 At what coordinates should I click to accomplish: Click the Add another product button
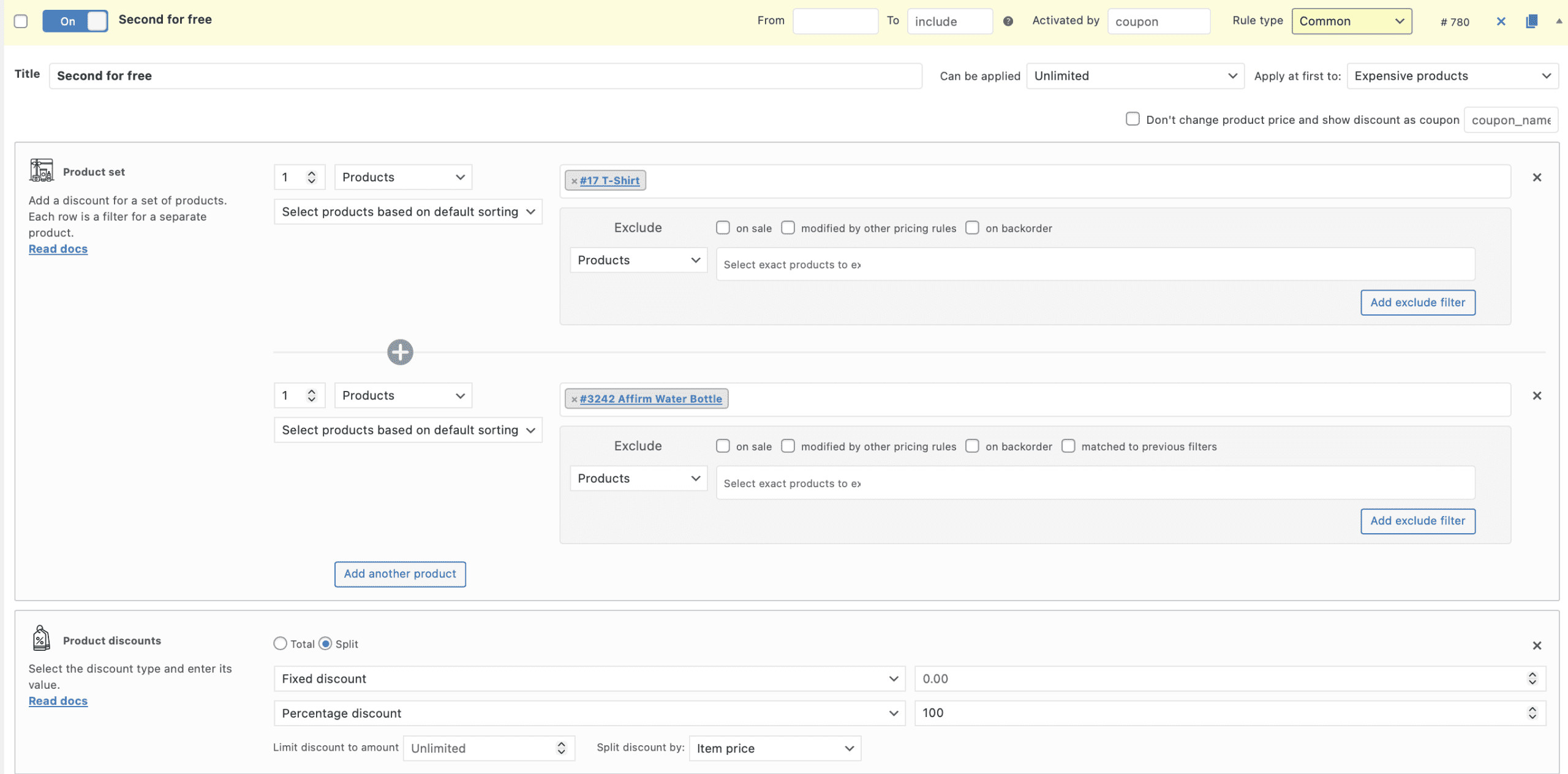[x=400, y=574]
